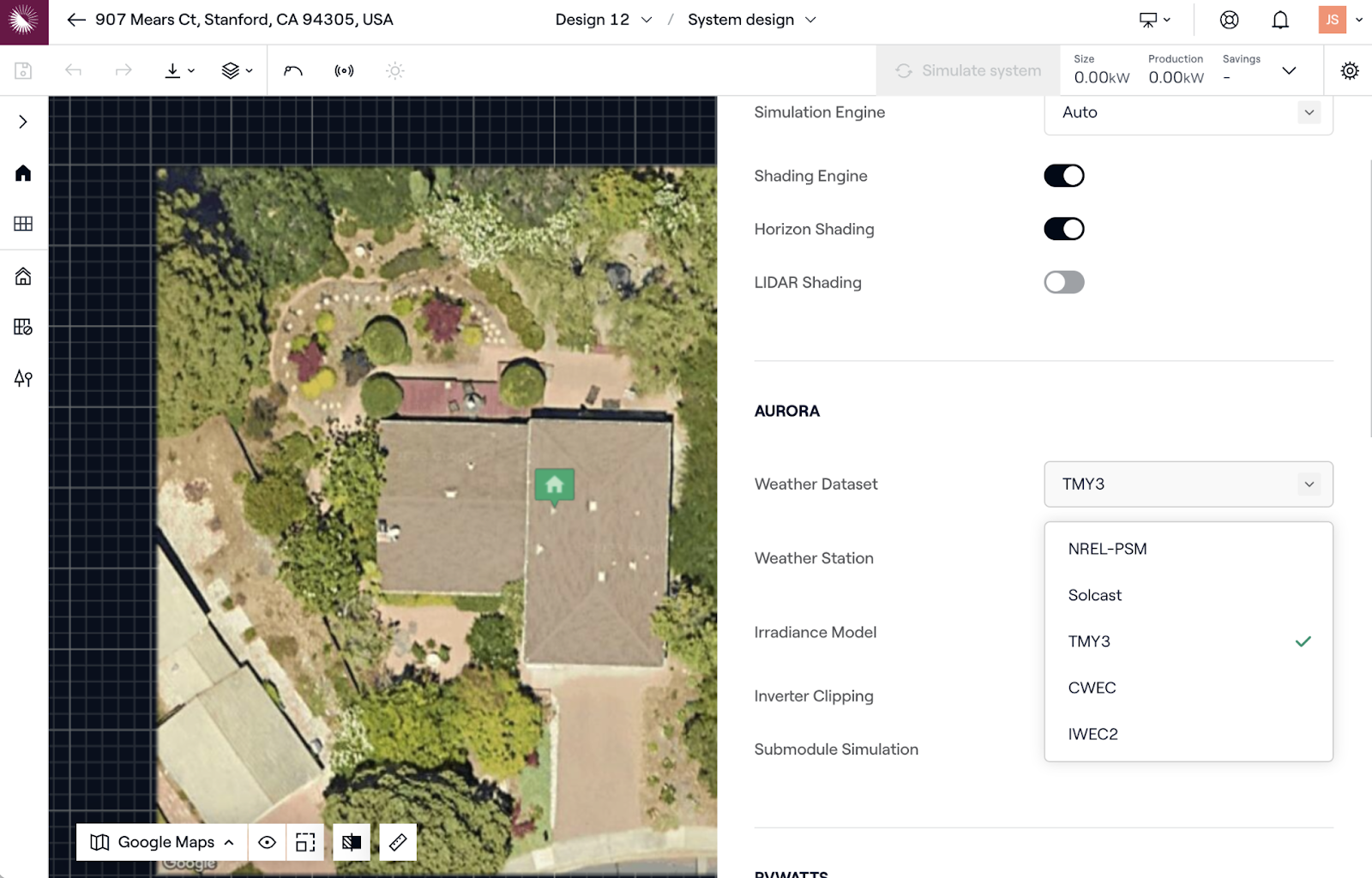The height and width of the screenshot is (878, 1372).
Task: Click the solar panels grid sidebar icon
Action: pos(23,224)
